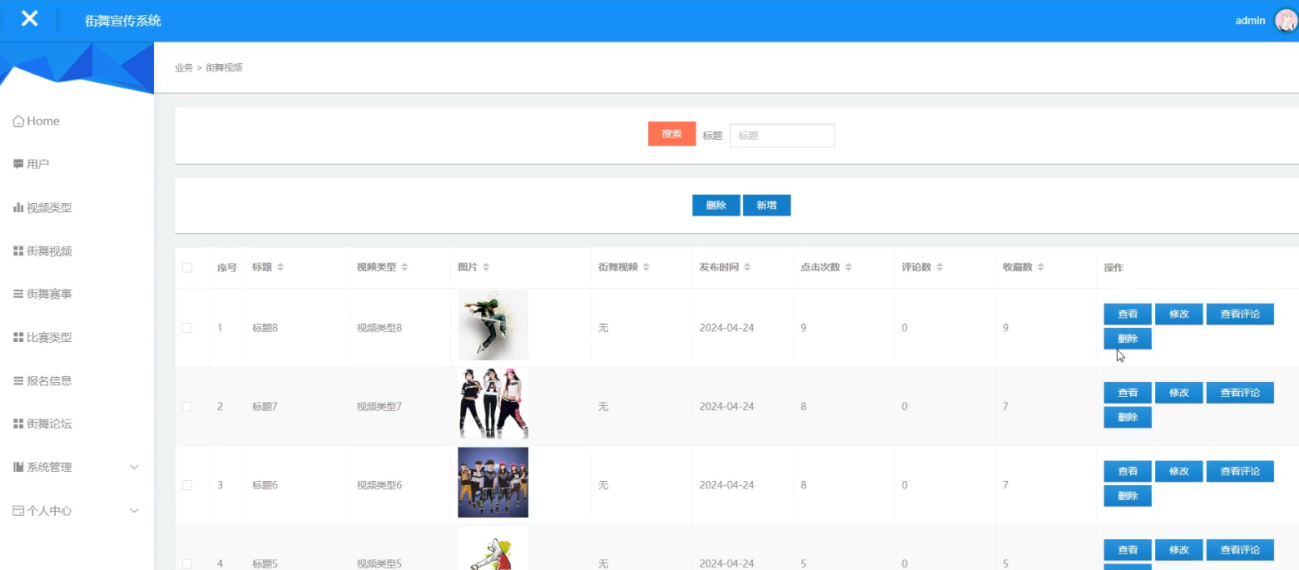Click the 街舞论坛 grid icon
Screen dimensions: 1299x570
[x=18, y=424]
